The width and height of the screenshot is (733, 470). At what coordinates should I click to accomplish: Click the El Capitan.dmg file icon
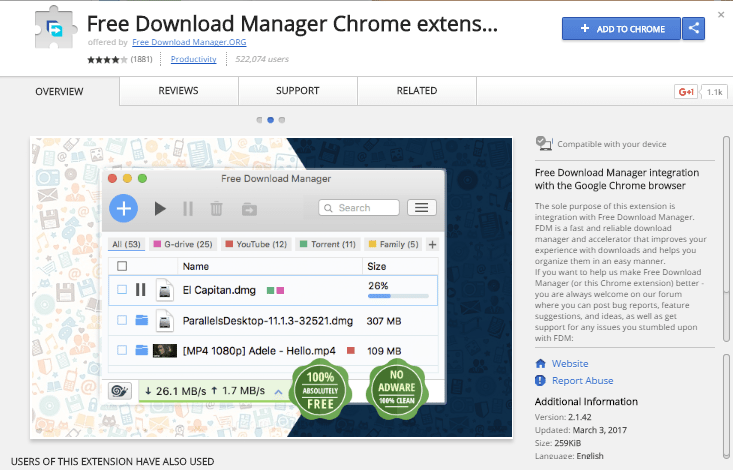[x=165, y=290]
